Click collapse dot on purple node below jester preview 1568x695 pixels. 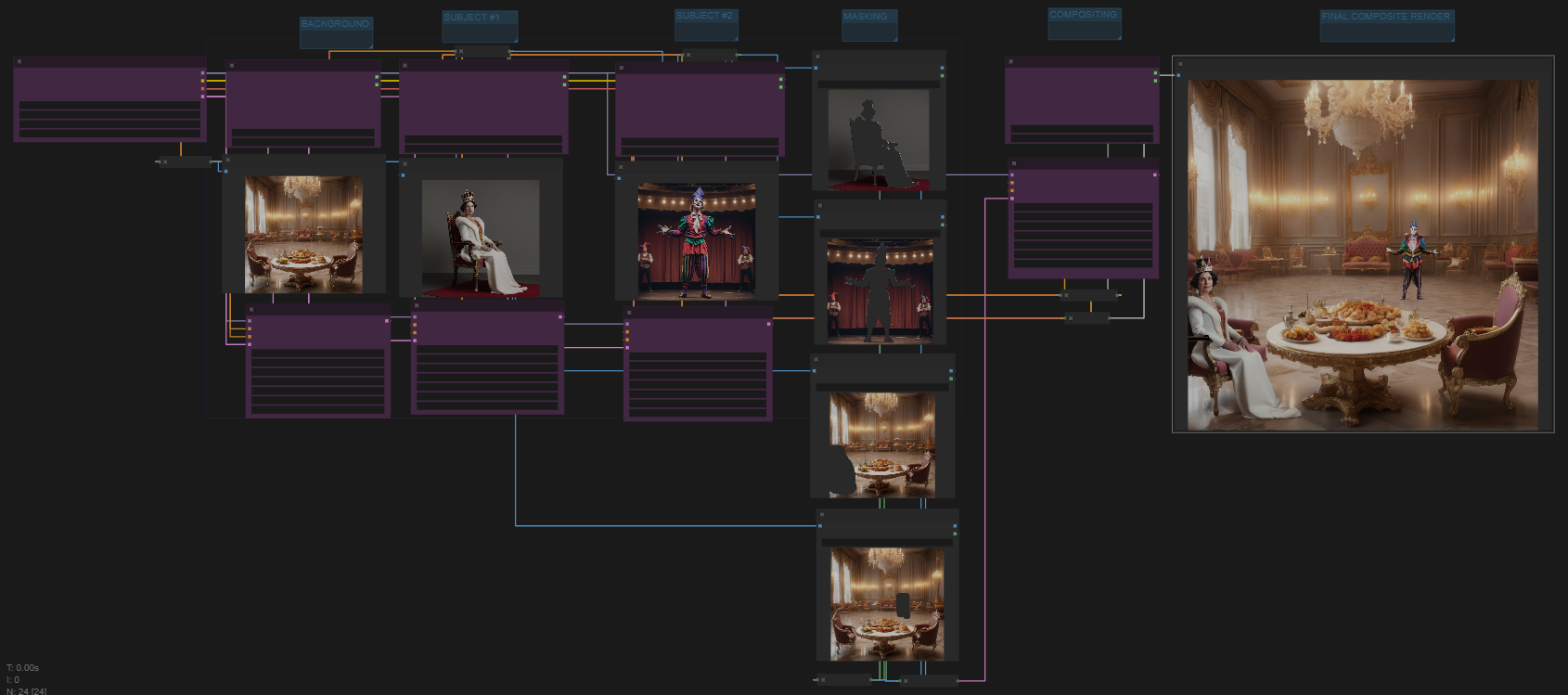630,314
